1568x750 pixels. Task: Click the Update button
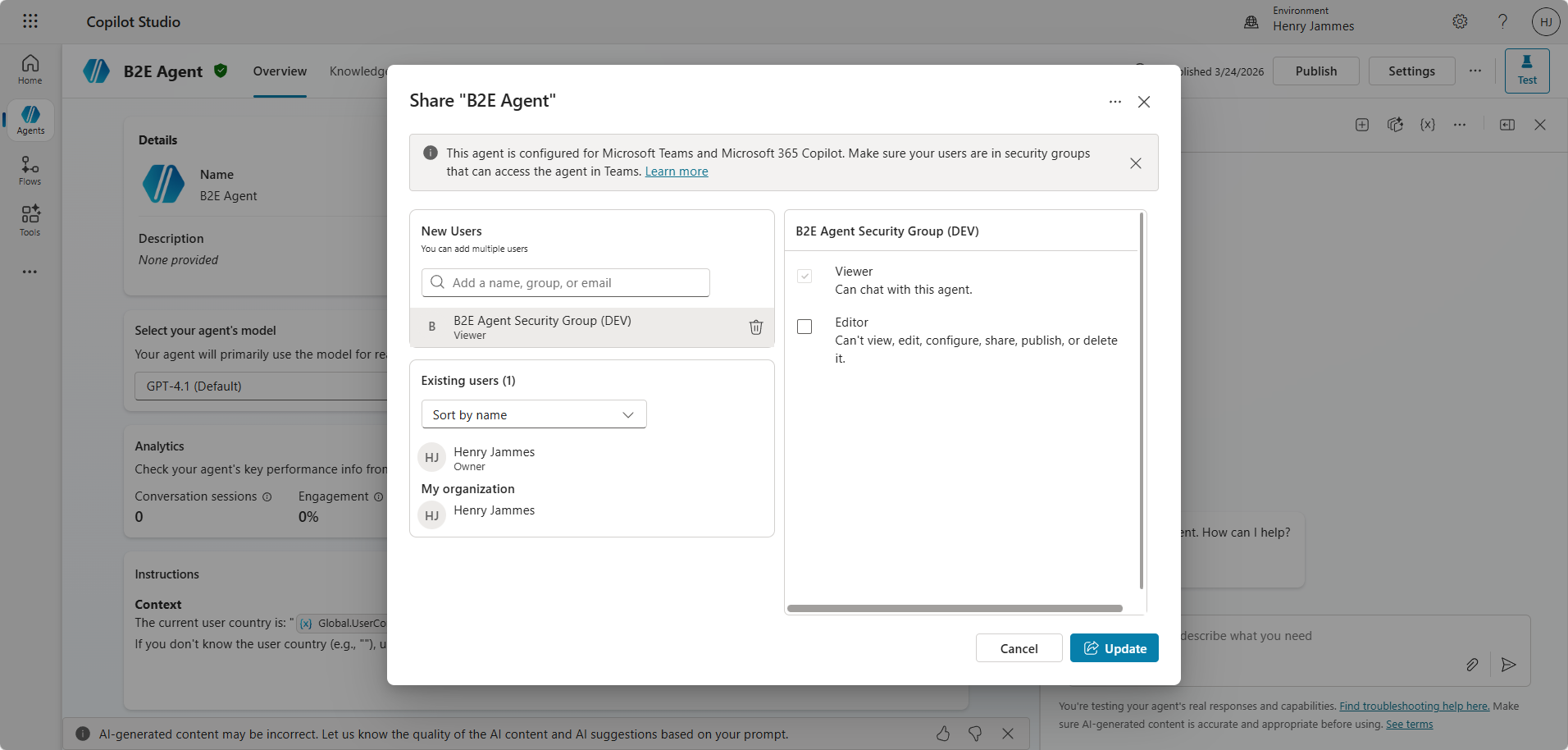[1114, 648]
